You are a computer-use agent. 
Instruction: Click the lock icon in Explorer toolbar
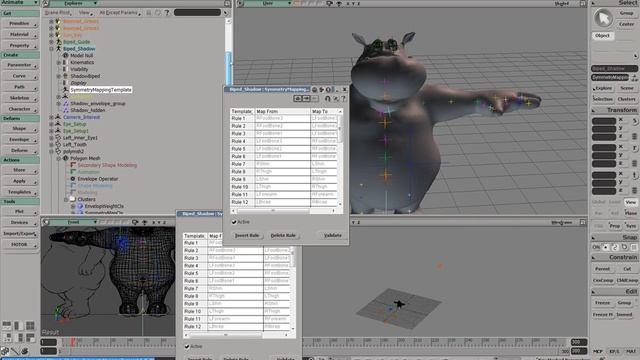[149, 13]
